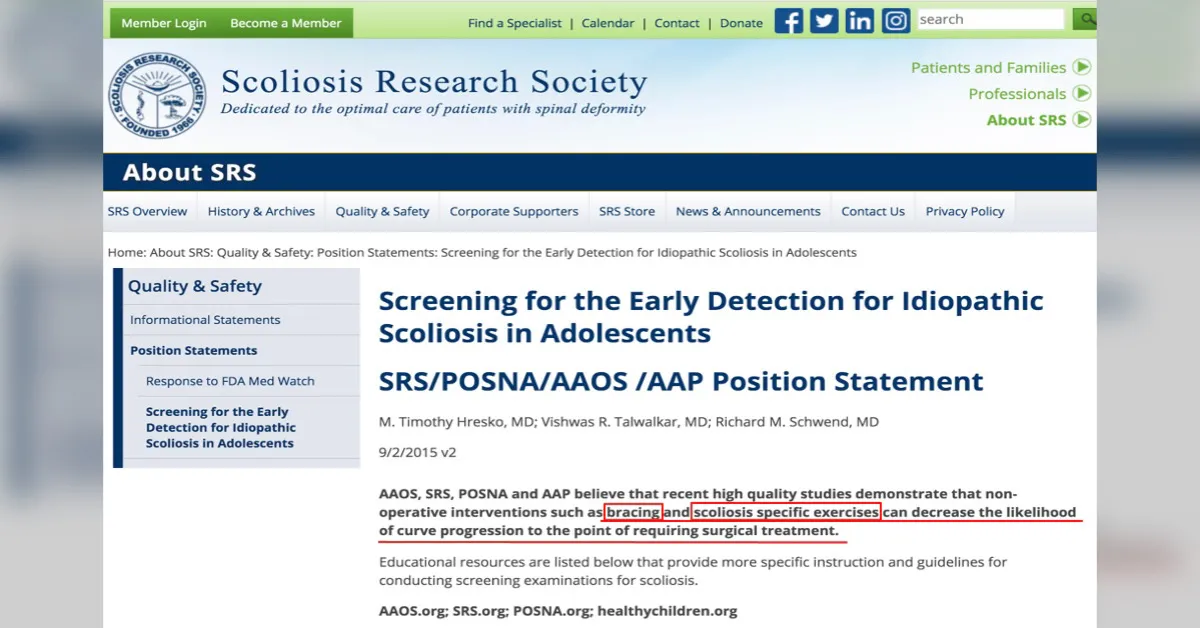Screen dimensions: 1200x628
Task: Click the word bracing in the statement
Action: tap(632, 512)
